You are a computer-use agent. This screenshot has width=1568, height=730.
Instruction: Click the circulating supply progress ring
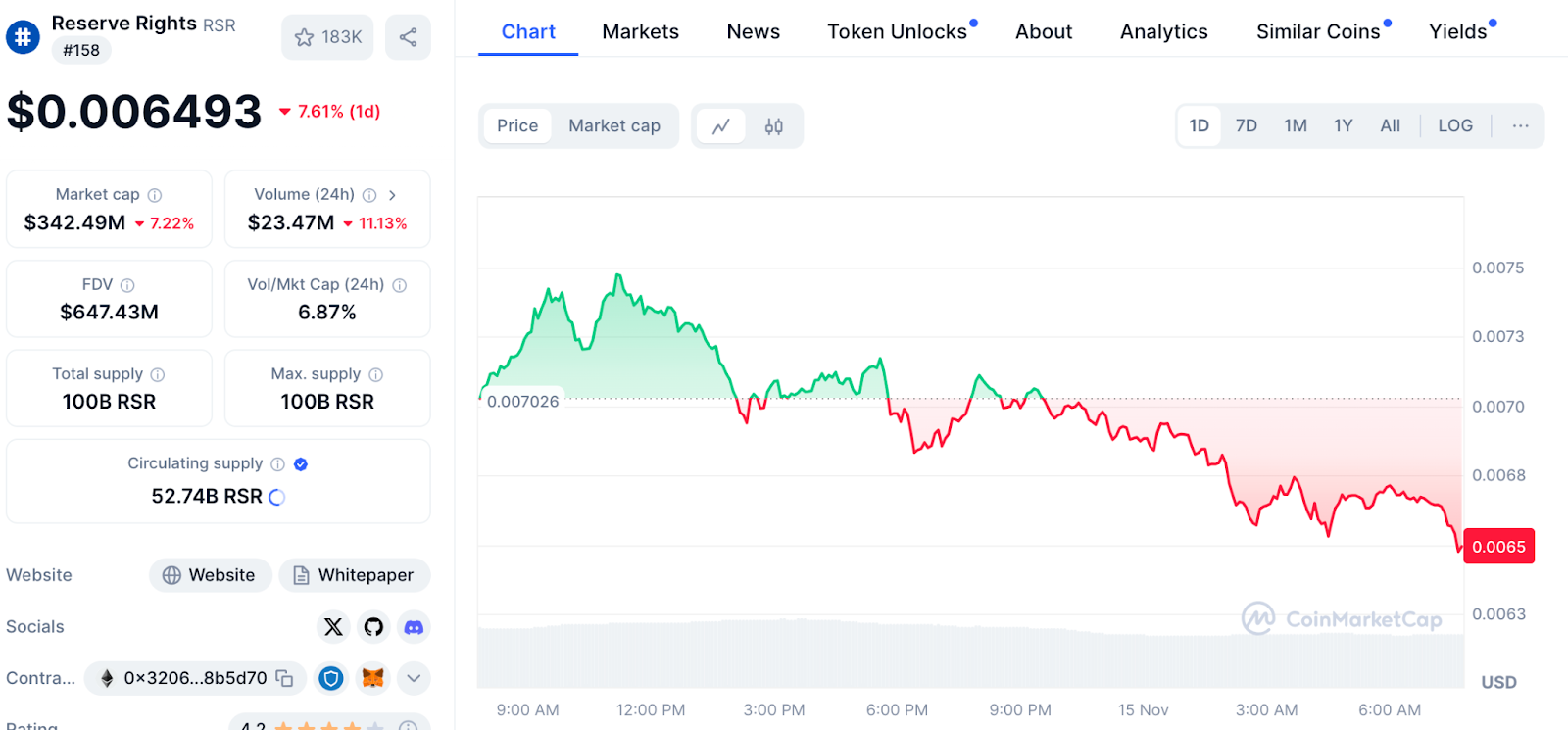pyautogui.click(x=277, y=498)
